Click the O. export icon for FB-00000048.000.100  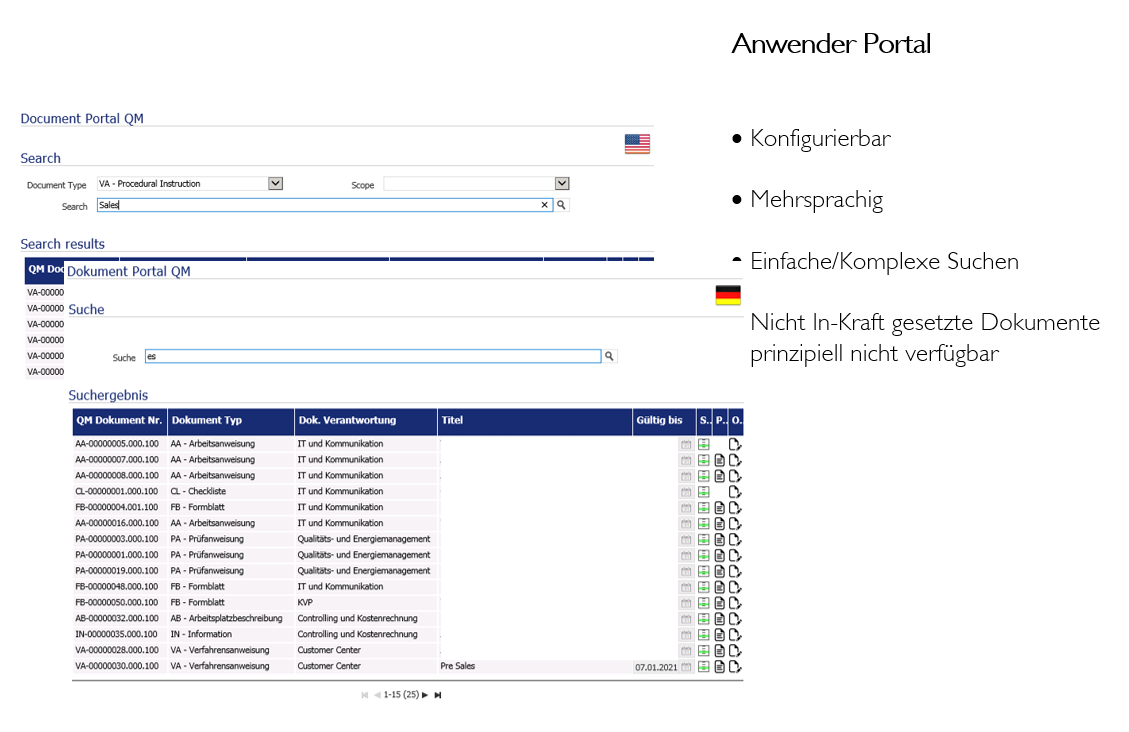(735, 587)
